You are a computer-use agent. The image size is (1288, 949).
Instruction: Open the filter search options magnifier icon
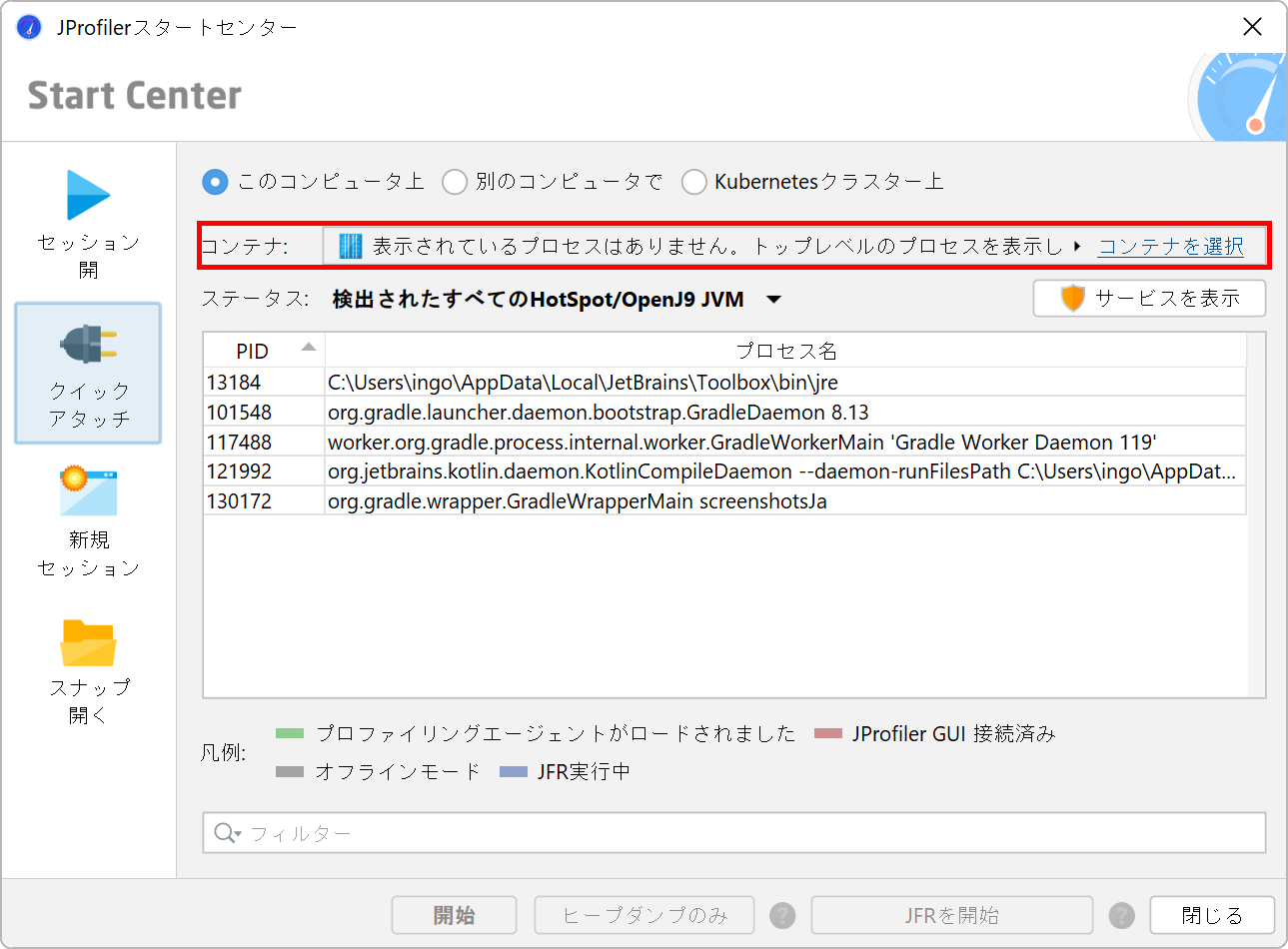click(227, 833)
